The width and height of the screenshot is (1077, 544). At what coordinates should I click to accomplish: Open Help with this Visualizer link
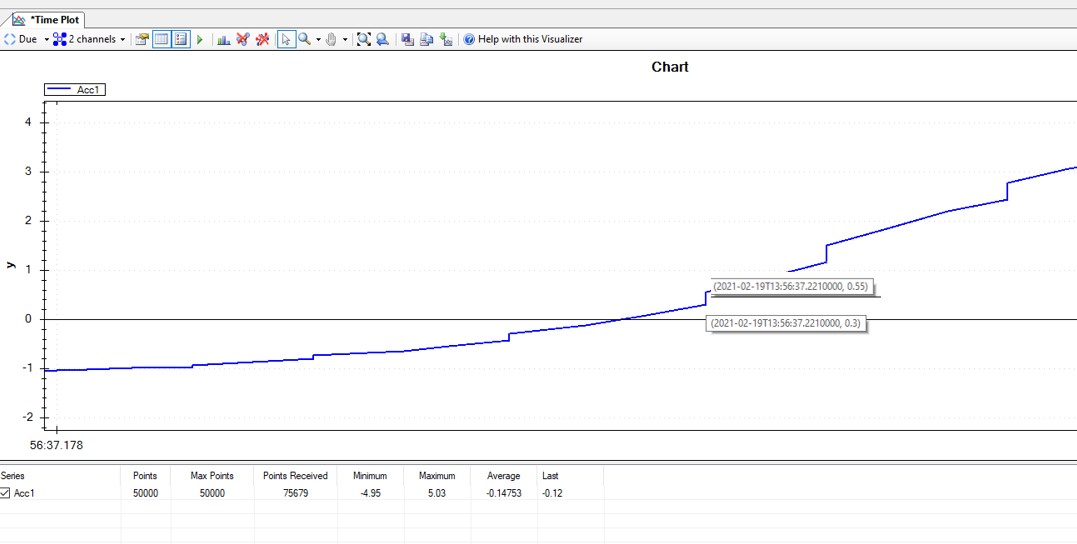[x=530, y=39]
